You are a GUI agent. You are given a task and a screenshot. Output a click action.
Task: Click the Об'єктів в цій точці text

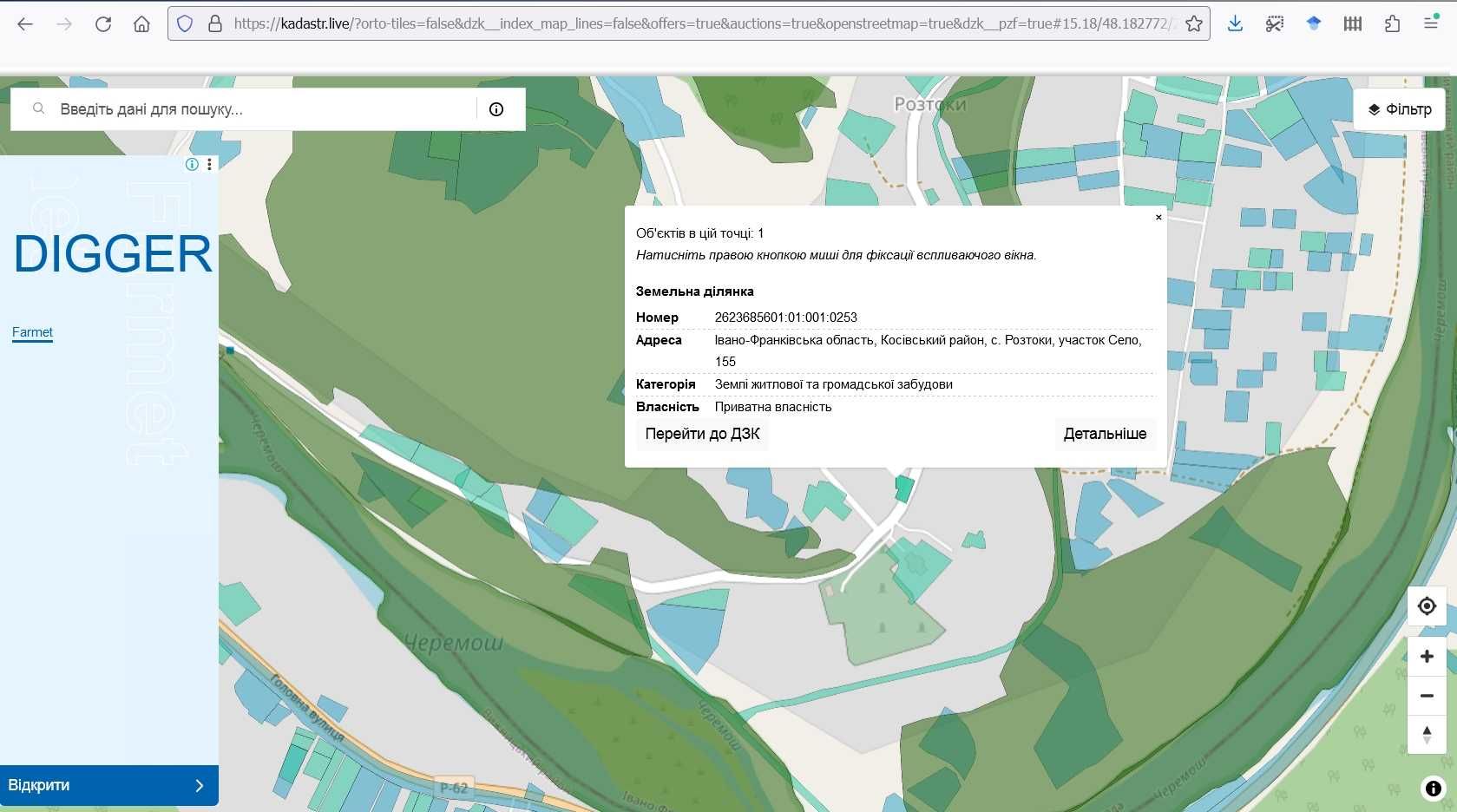click(699, 233)
